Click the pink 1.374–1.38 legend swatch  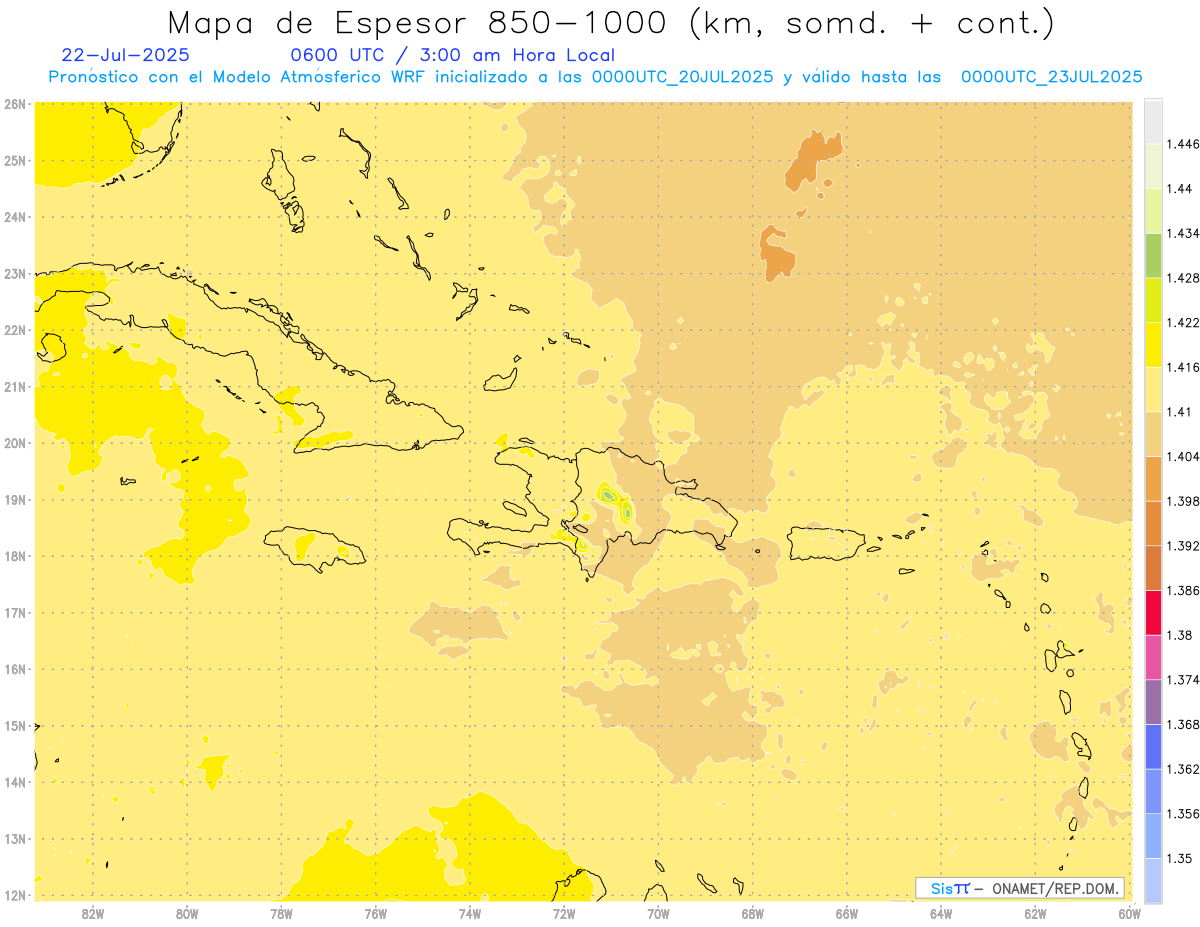1153,657
